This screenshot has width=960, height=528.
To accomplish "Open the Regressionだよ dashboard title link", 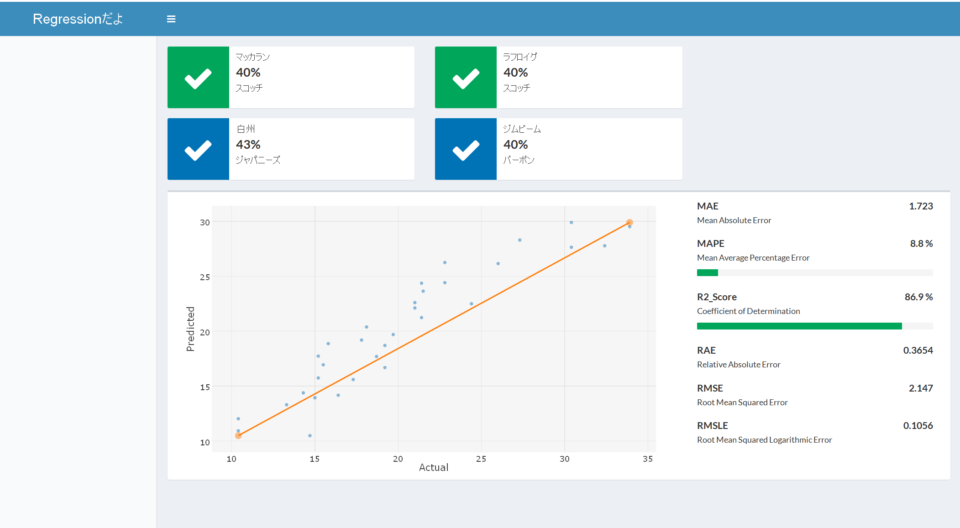I will coord(78,19).
